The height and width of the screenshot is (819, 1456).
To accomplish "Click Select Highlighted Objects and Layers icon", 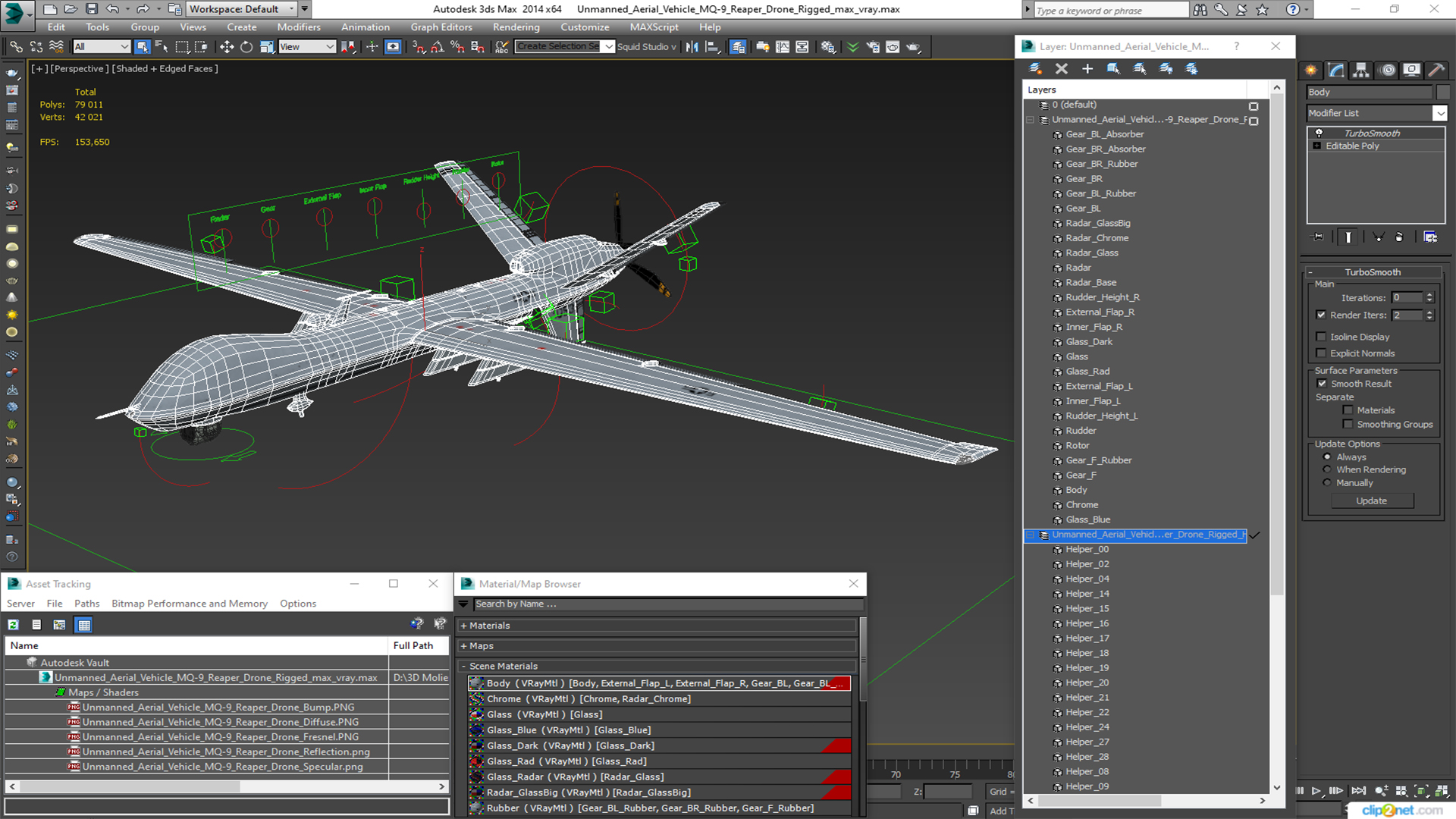I will click(x=1113, y=69).
